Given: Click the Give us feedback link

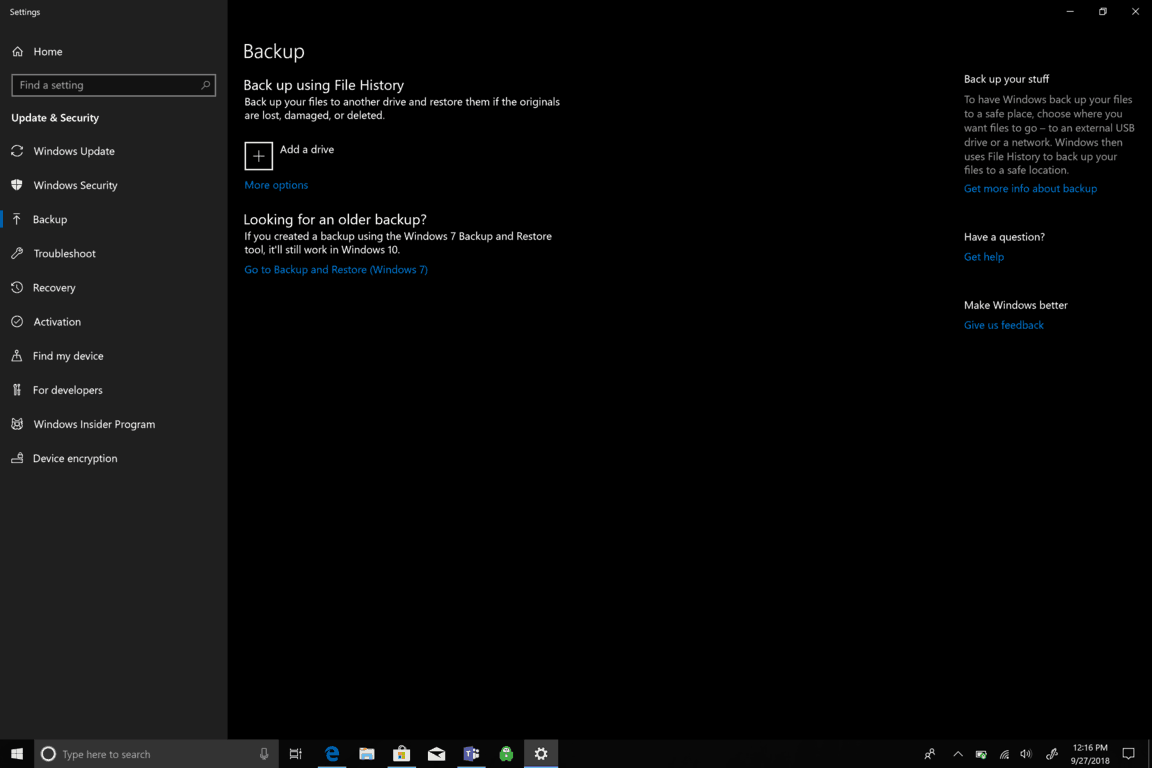Looking at the screenshot, I should pyautogui.click(x=1004, y=326).
